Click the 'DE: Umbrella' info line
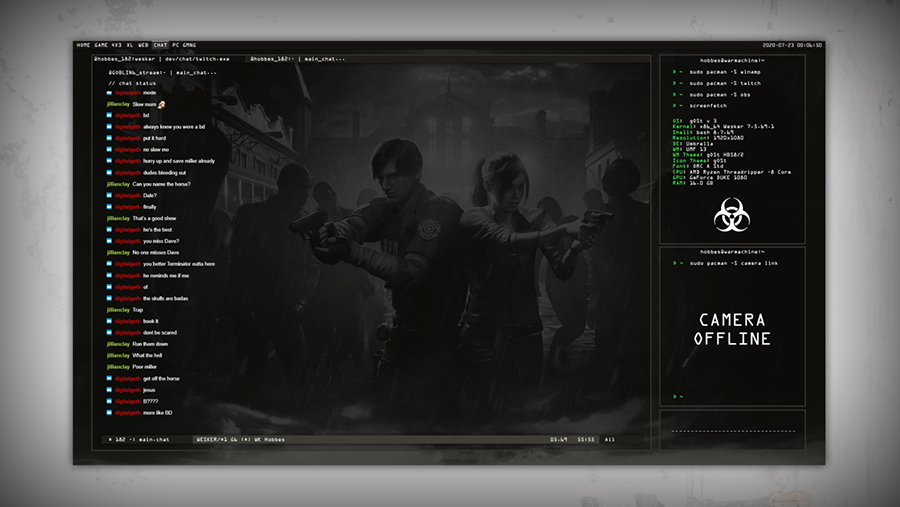The image size is (900, 507). tap(693, 144)
